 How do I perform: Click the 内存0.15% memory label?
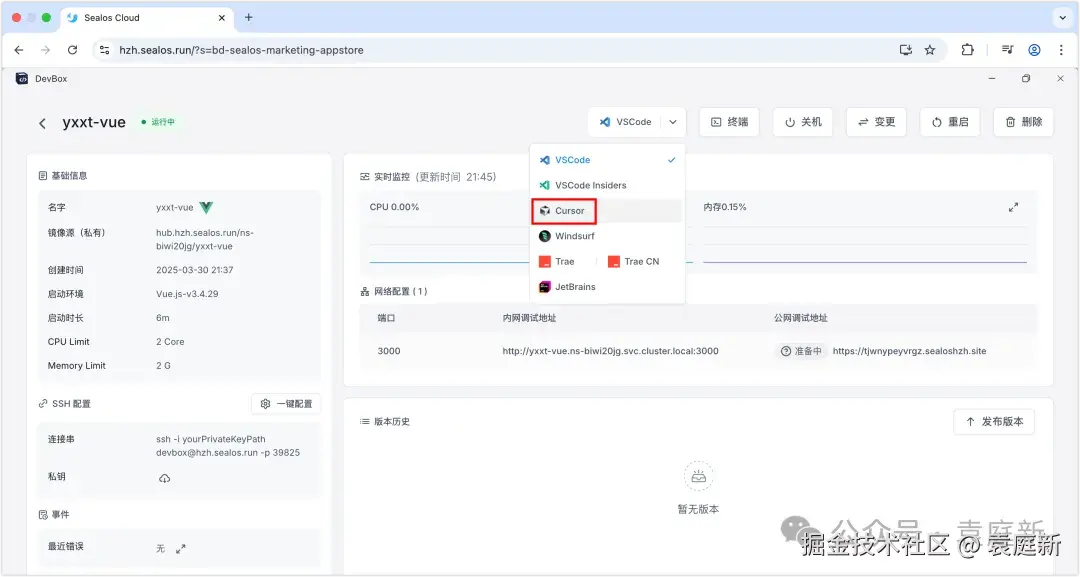(725, 207)
